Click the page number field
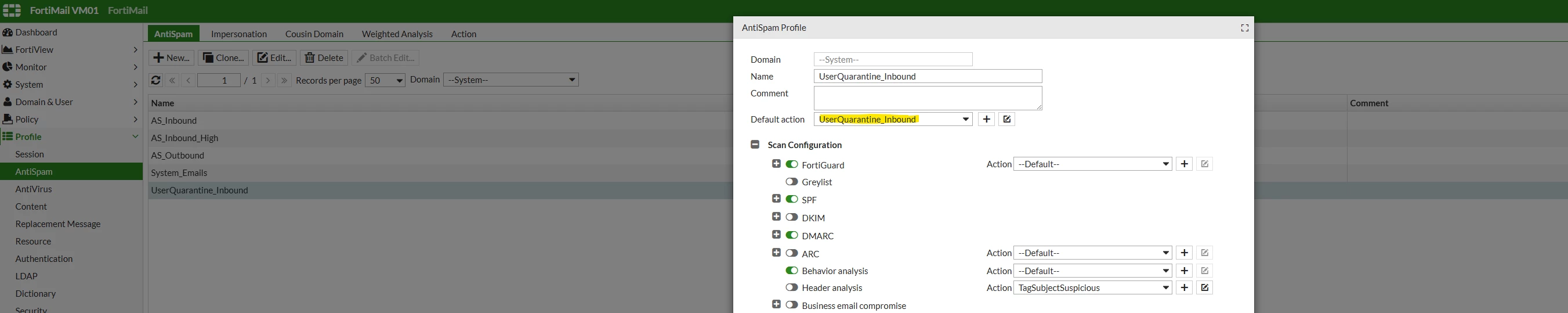 (x=219, y=80)
